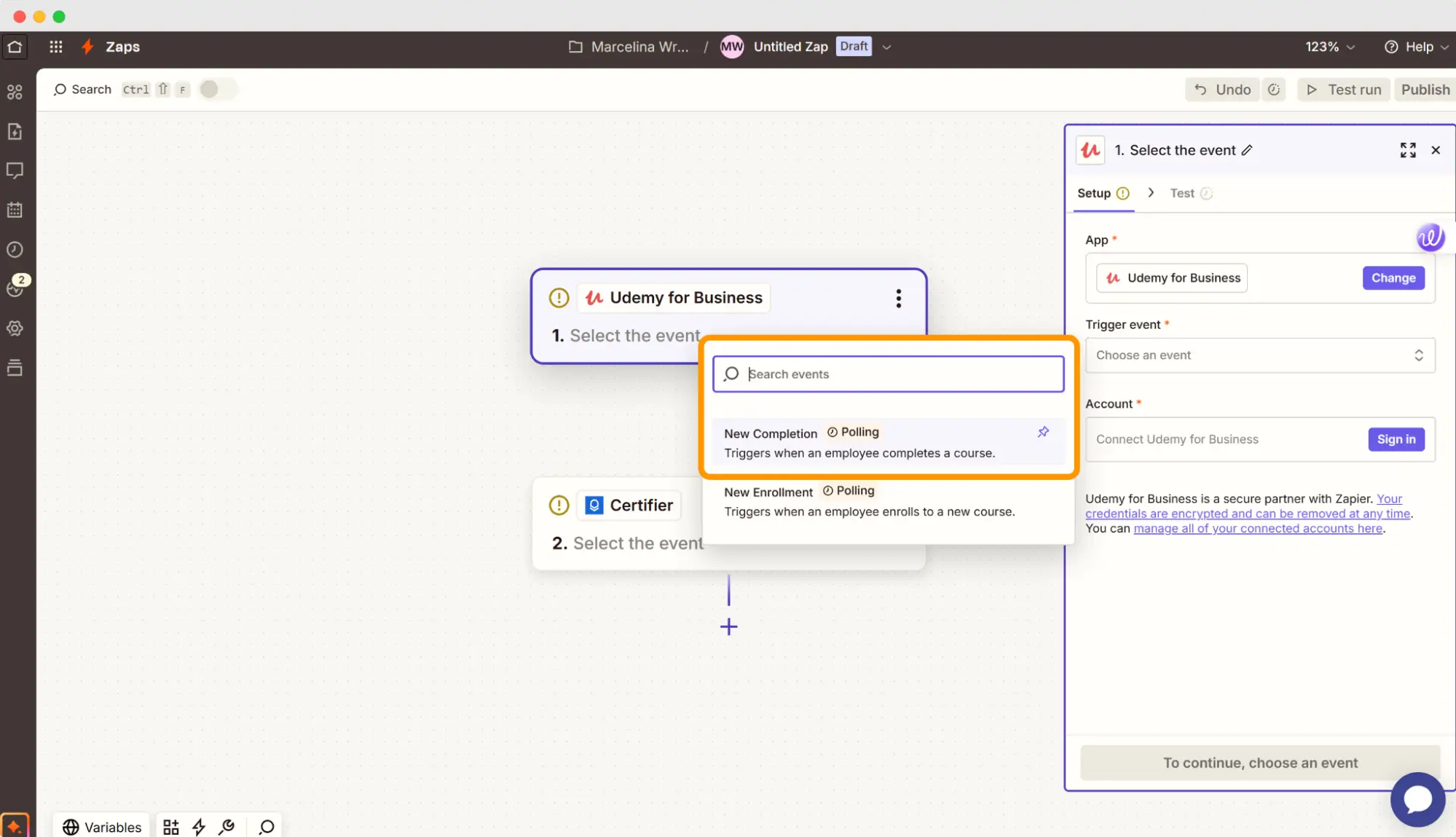The image size is (1456, 837).
Task: Click the purple assistant icon in panel
Action: pos(1430,237)
